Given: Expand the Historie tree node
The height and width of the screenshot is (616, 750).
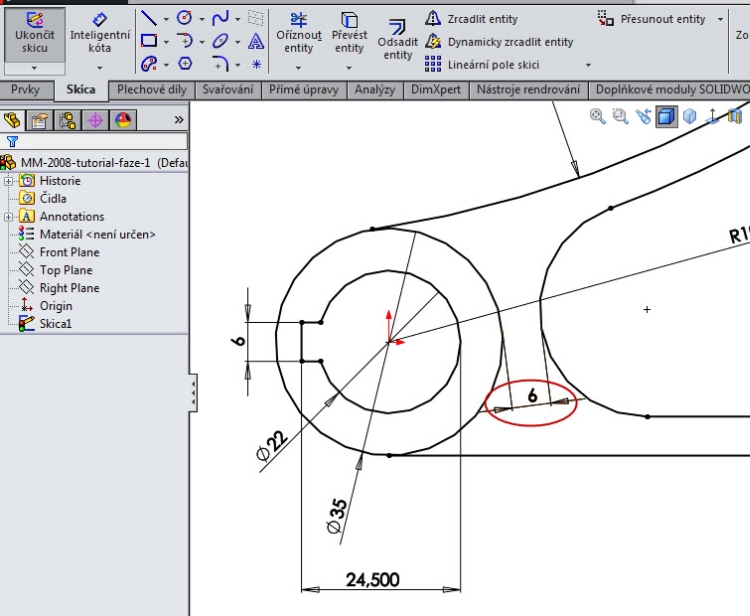Looking at the screenshot, I should coord(8,181).
